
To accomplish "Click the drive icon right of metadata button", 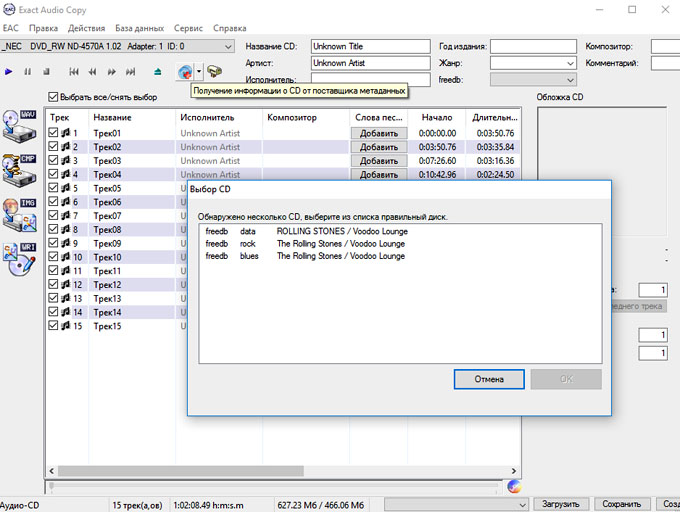I will click(215, 72).
